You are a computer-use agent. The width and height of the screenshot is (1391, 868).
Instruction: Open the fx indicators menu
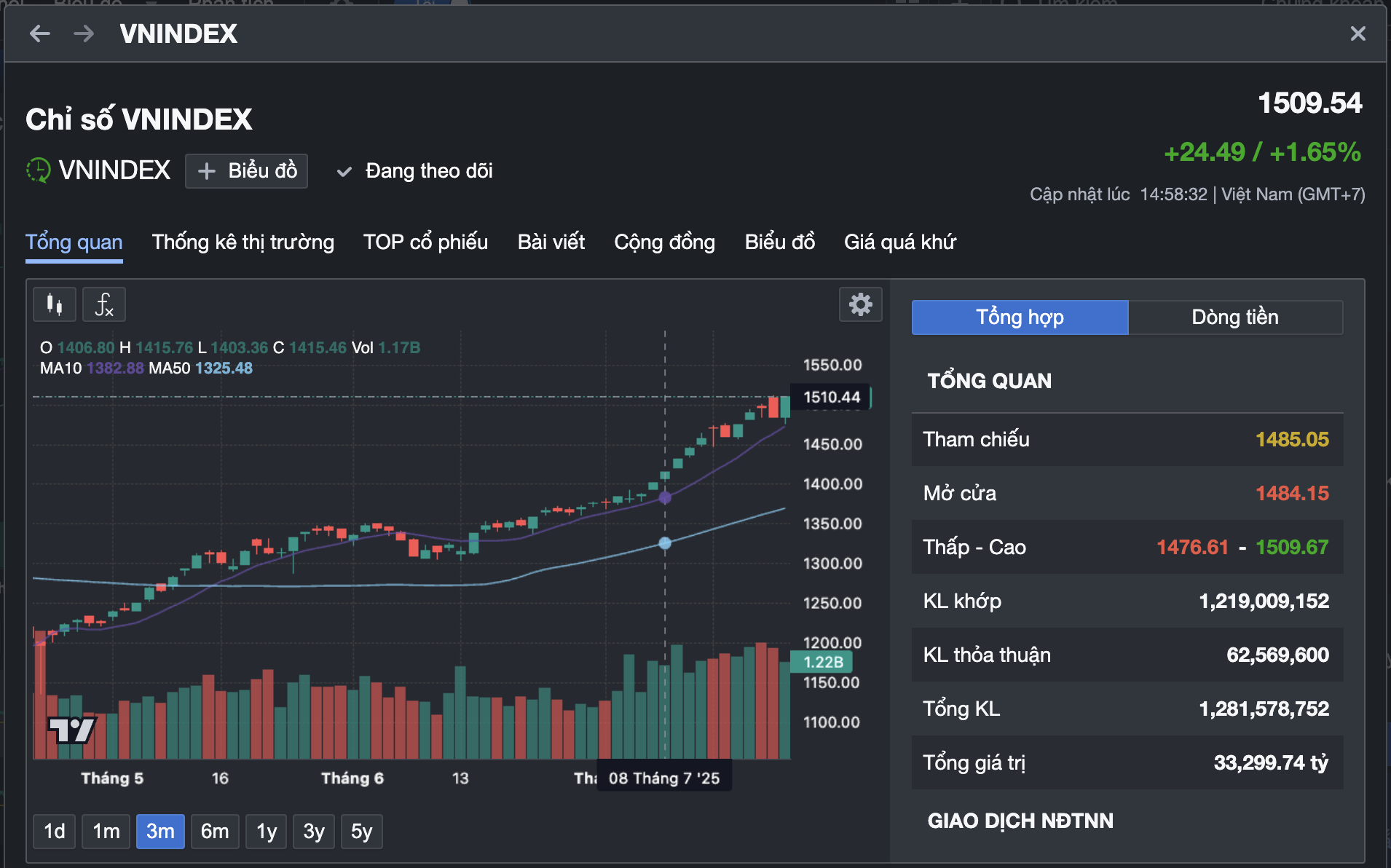pos(104,304)
